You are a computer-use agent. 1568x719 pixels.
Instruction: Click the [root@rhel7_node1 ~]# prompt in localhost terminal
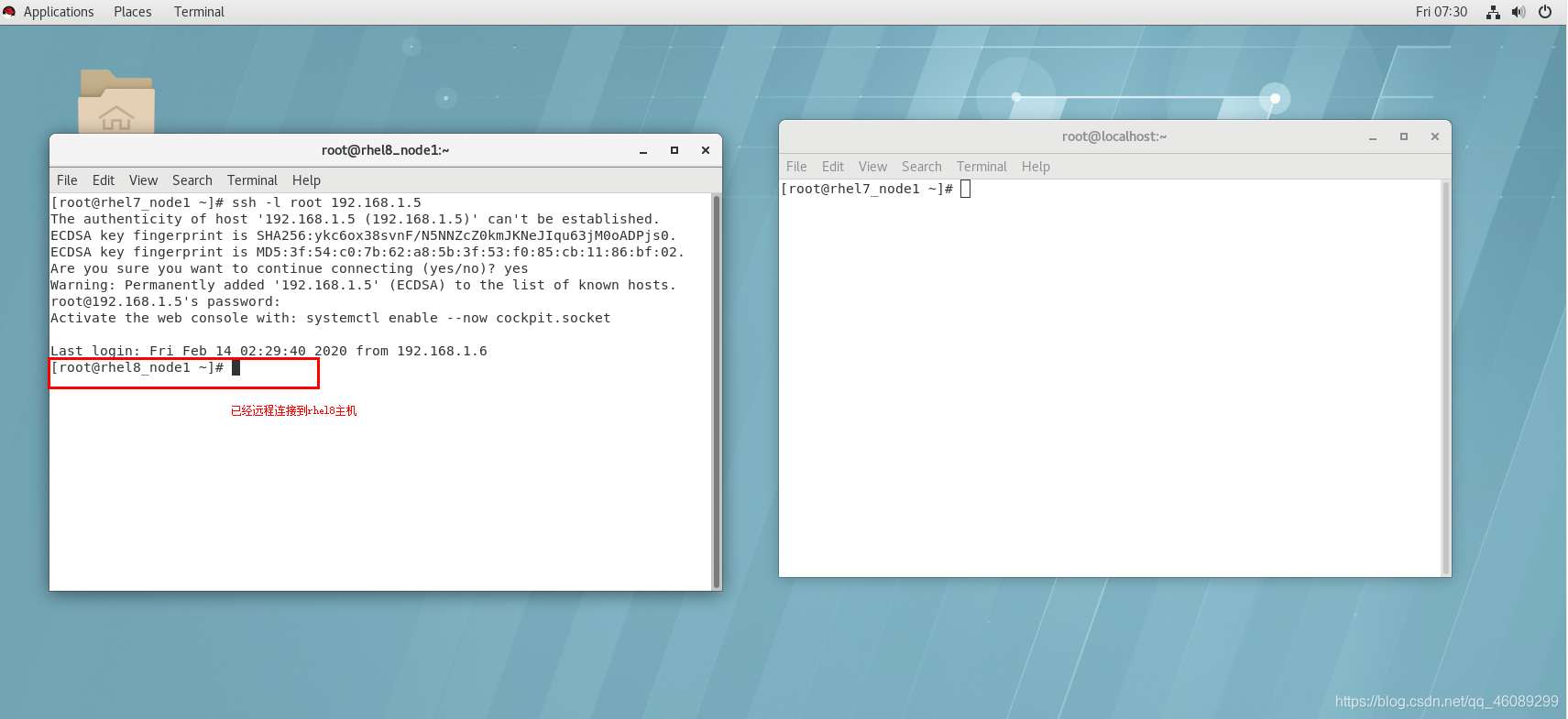(x=867, y=189)
